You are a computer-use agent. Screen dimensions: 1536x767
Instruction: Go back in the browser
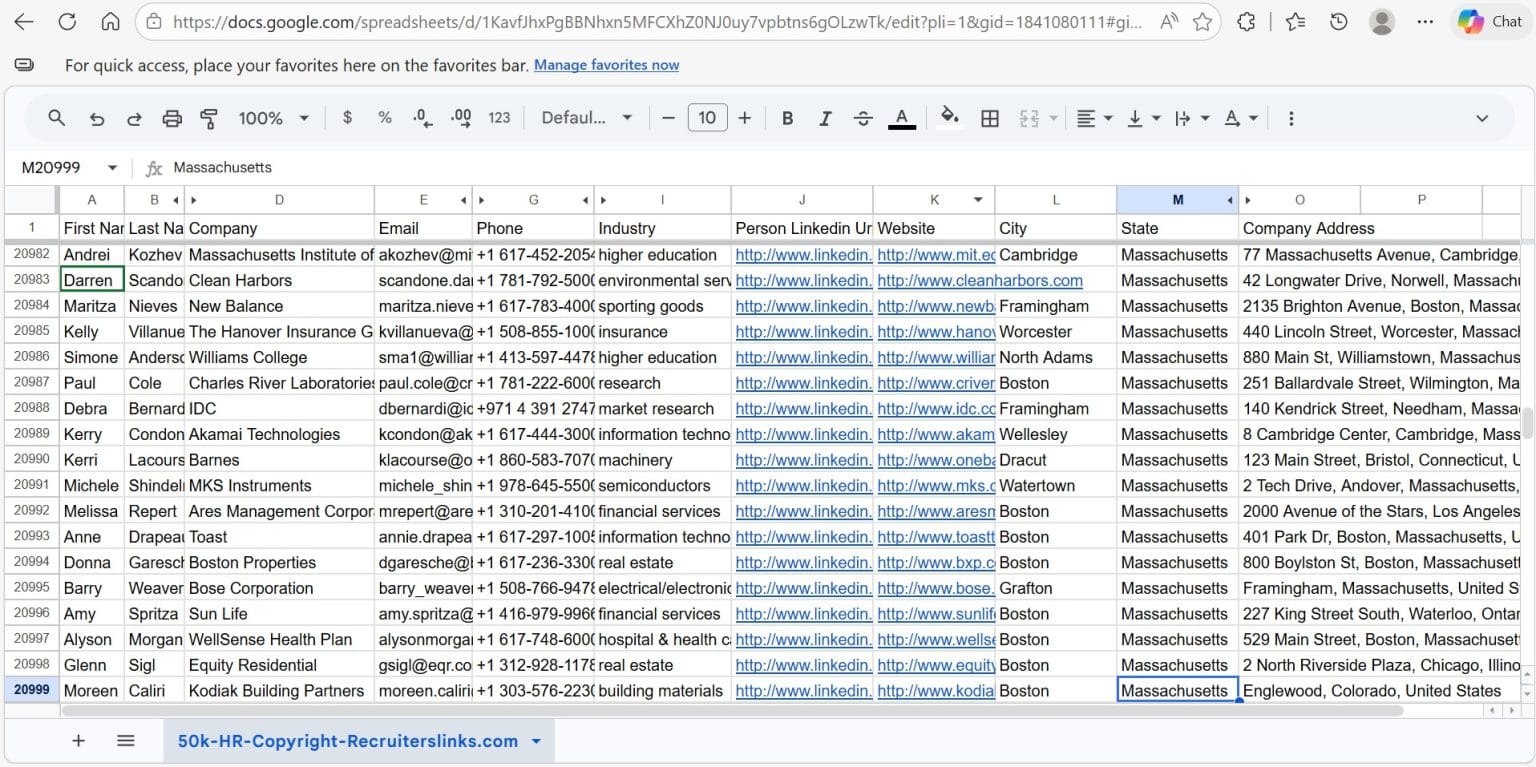pos(23,21)
